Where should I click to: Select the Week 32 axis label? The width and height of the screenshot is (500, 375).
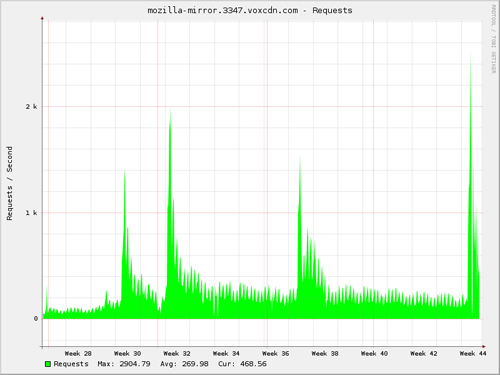tap(177, 354)
